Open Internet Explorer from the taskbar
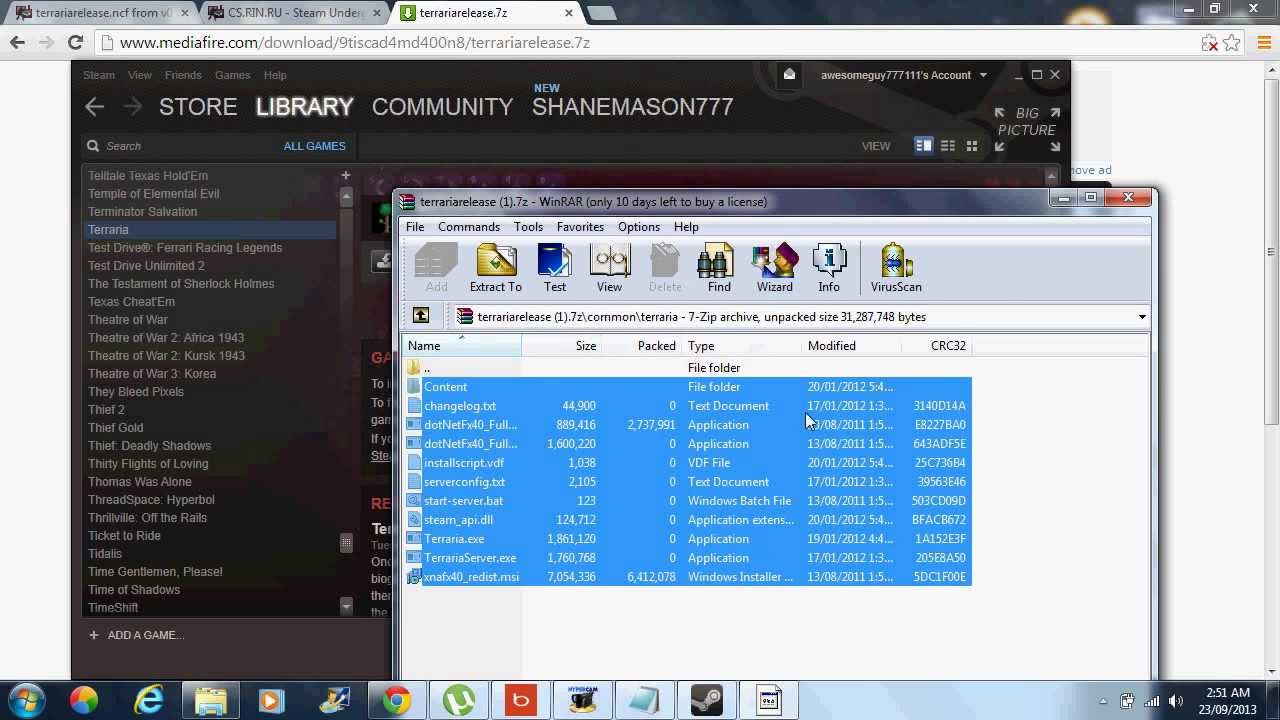This screenshot has width=1280, height=720. pos(149,700)
